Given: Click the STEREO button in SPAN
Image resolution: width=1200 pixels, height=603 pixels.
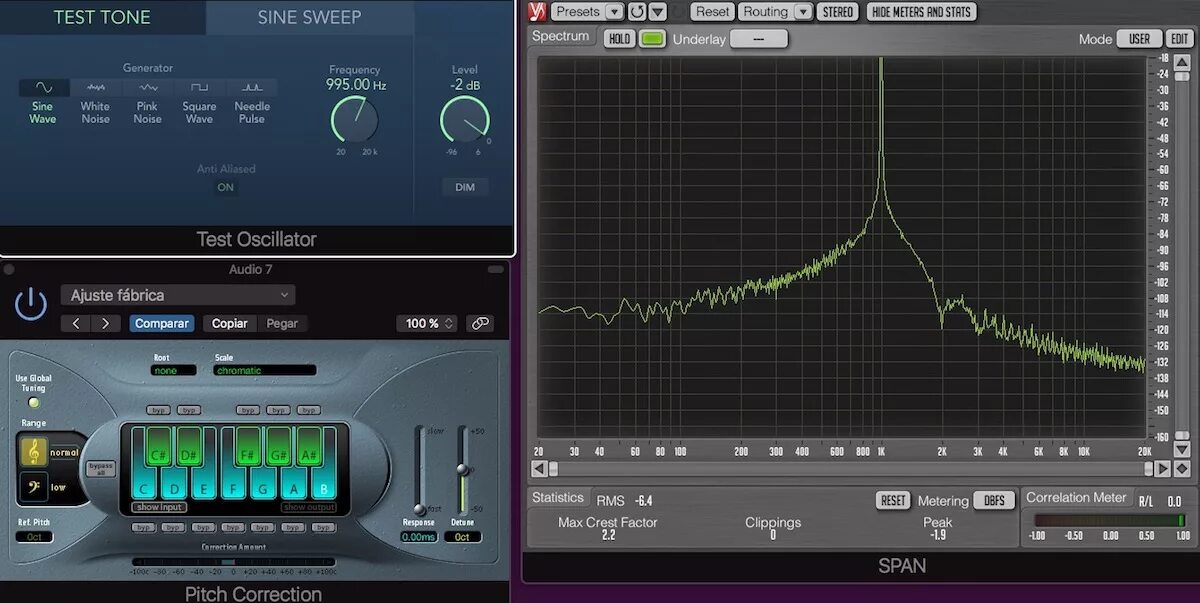Looking at the screenshot, I should click(x=837, y=12).
